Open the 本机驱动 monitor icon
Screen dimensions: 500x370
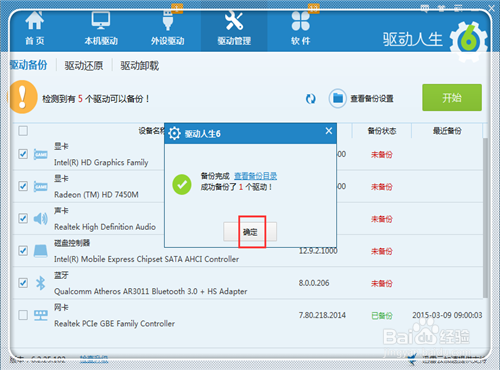(x=101, y=21)
